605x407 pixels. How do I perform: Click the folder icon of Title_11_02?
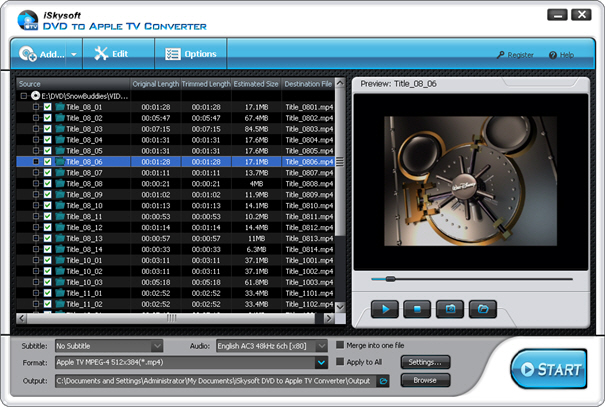tap(59, 304)
